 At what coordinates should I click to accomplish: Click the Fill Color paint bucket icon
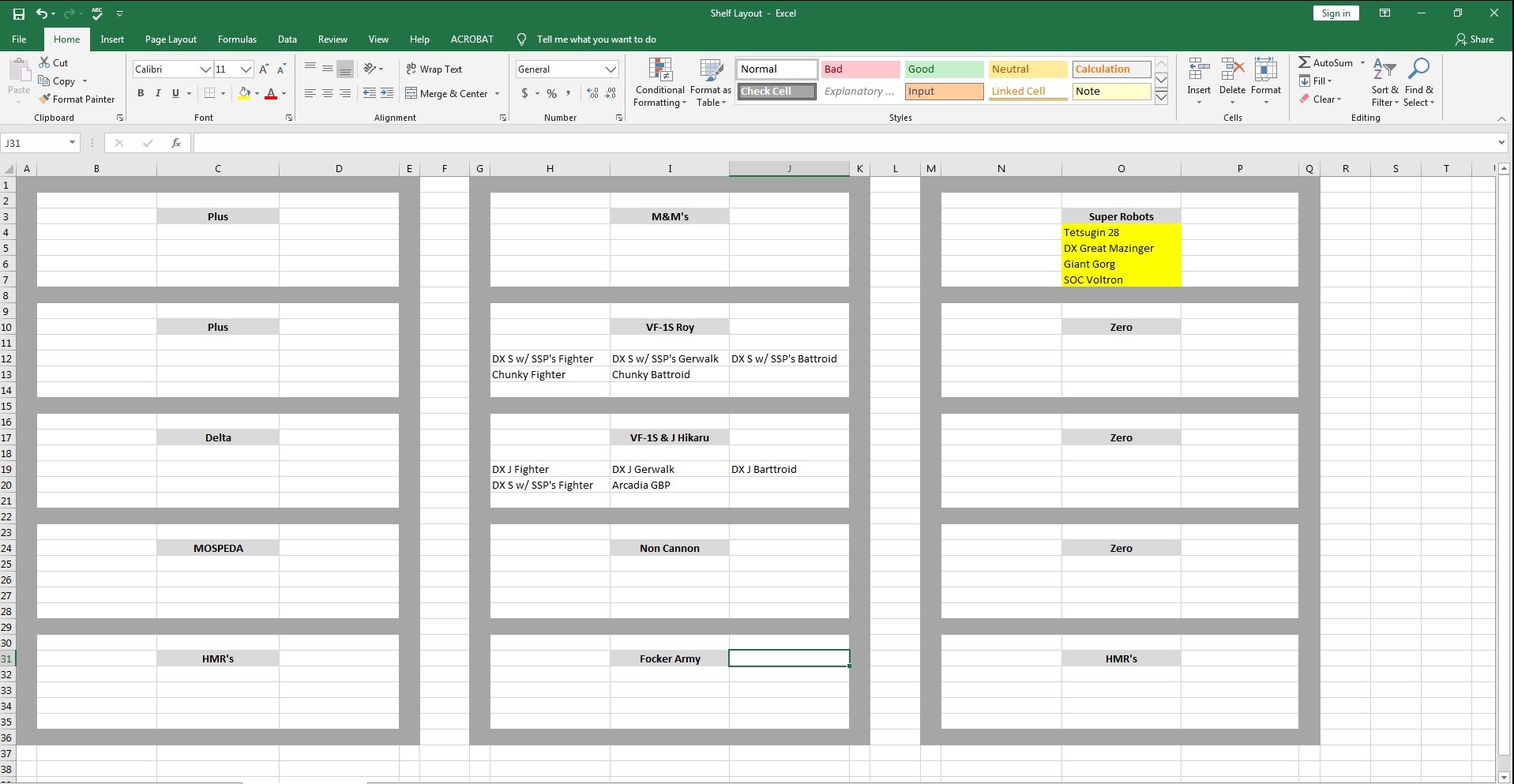pyautogui.click(x=245, y=93)
